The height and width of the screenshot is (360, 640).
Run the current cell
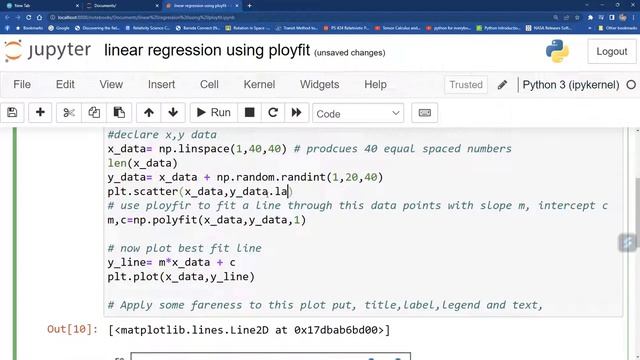[213, 113]
